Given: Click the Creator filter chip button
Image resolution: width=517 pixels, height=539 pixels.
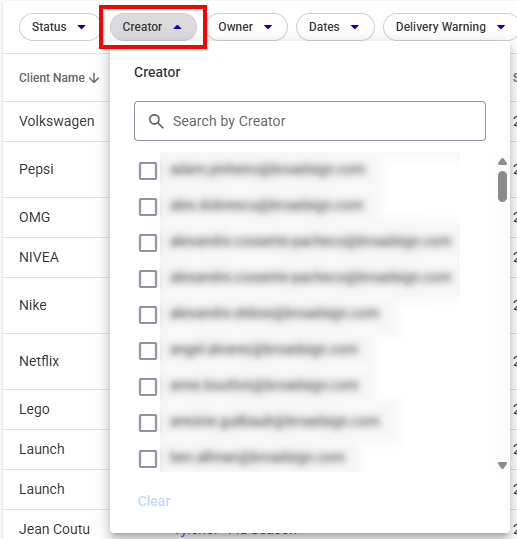Looking at the screenshot, I should (153, 27).
